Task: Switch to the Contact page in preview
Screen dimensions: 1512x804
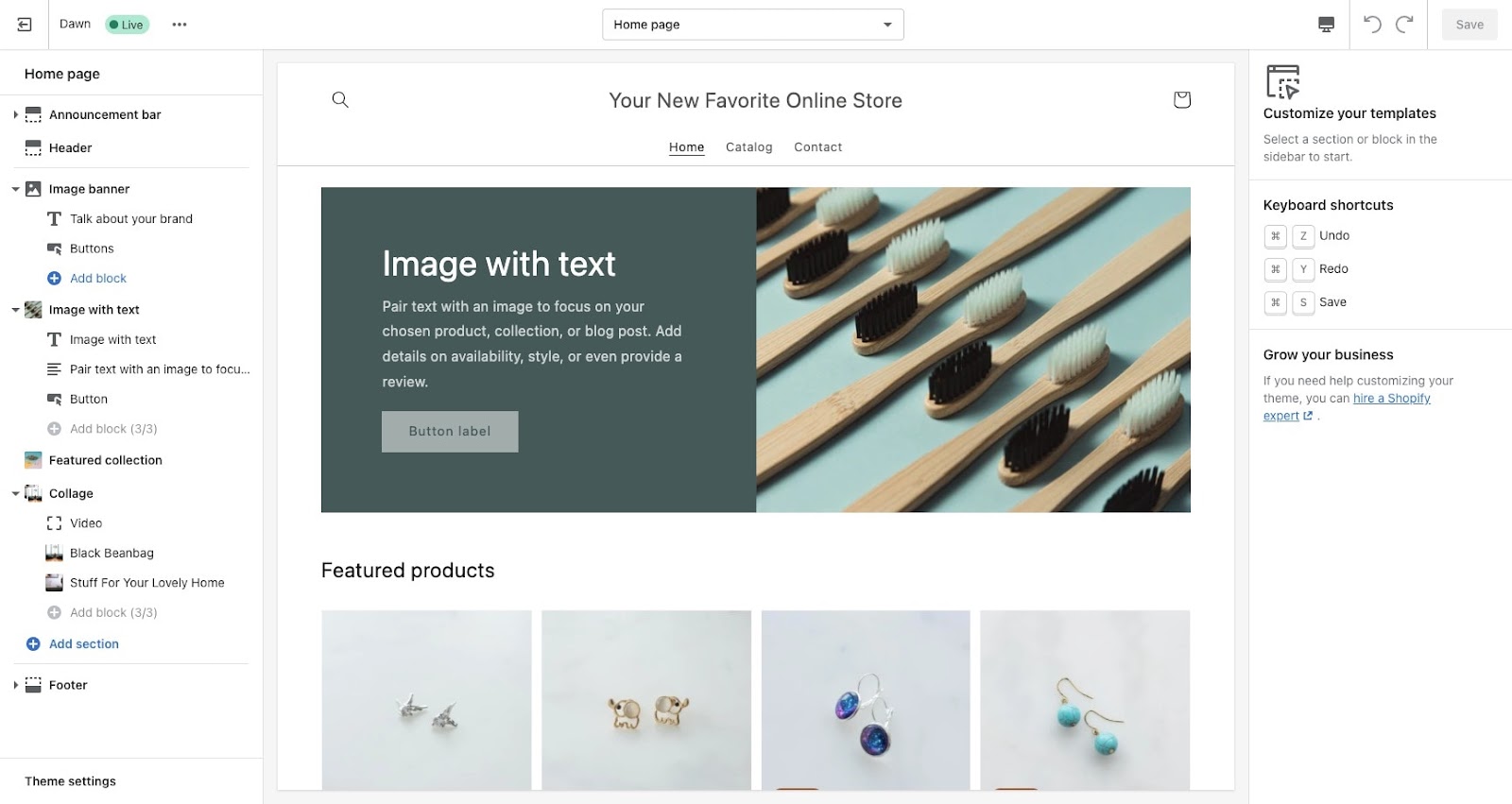Action: click(x=817, y=146)
